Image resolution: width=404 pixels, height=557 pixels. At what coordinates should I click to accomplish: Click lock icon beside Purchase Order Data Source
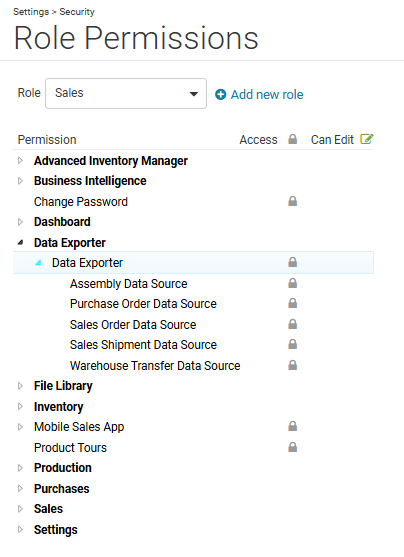[x=292, y=303]
